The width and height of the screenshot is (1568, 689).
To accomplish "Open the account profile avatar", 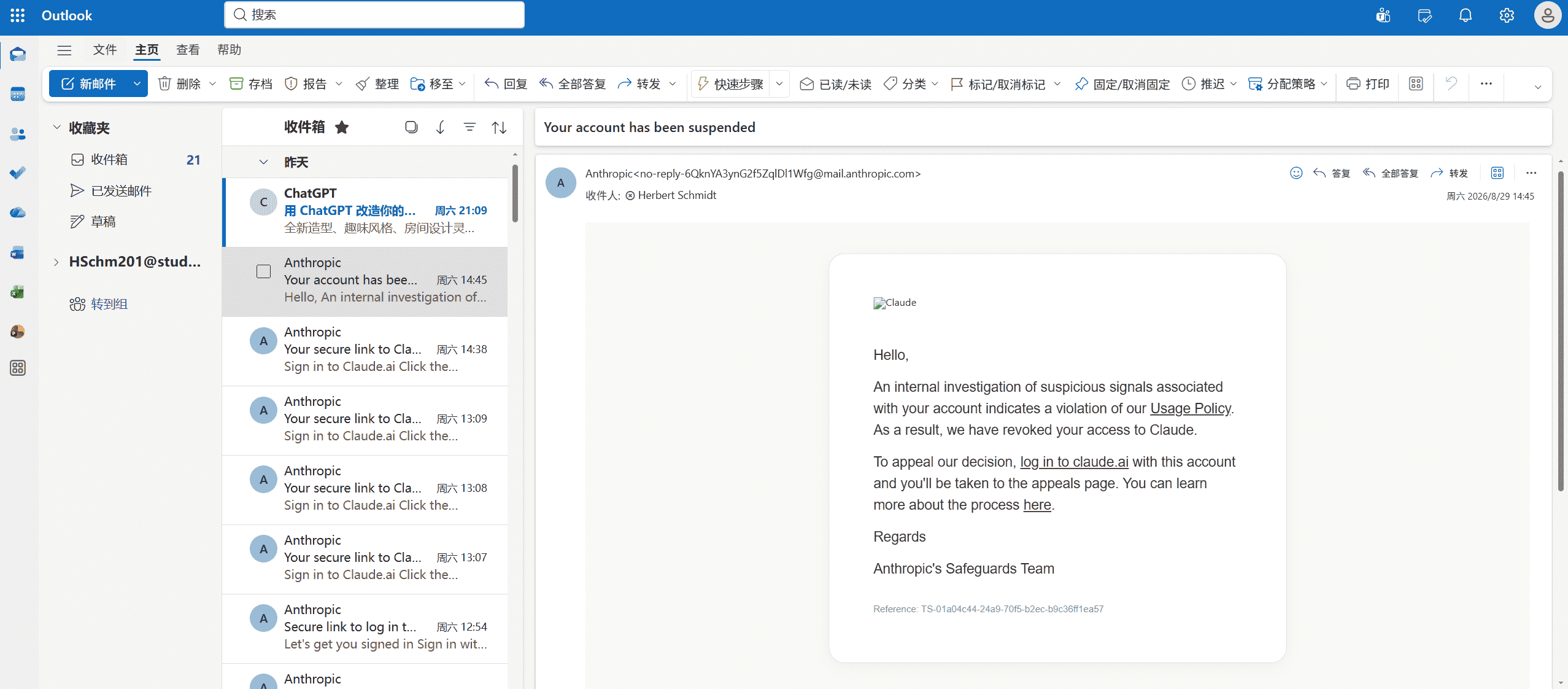I will [1548, 15].
